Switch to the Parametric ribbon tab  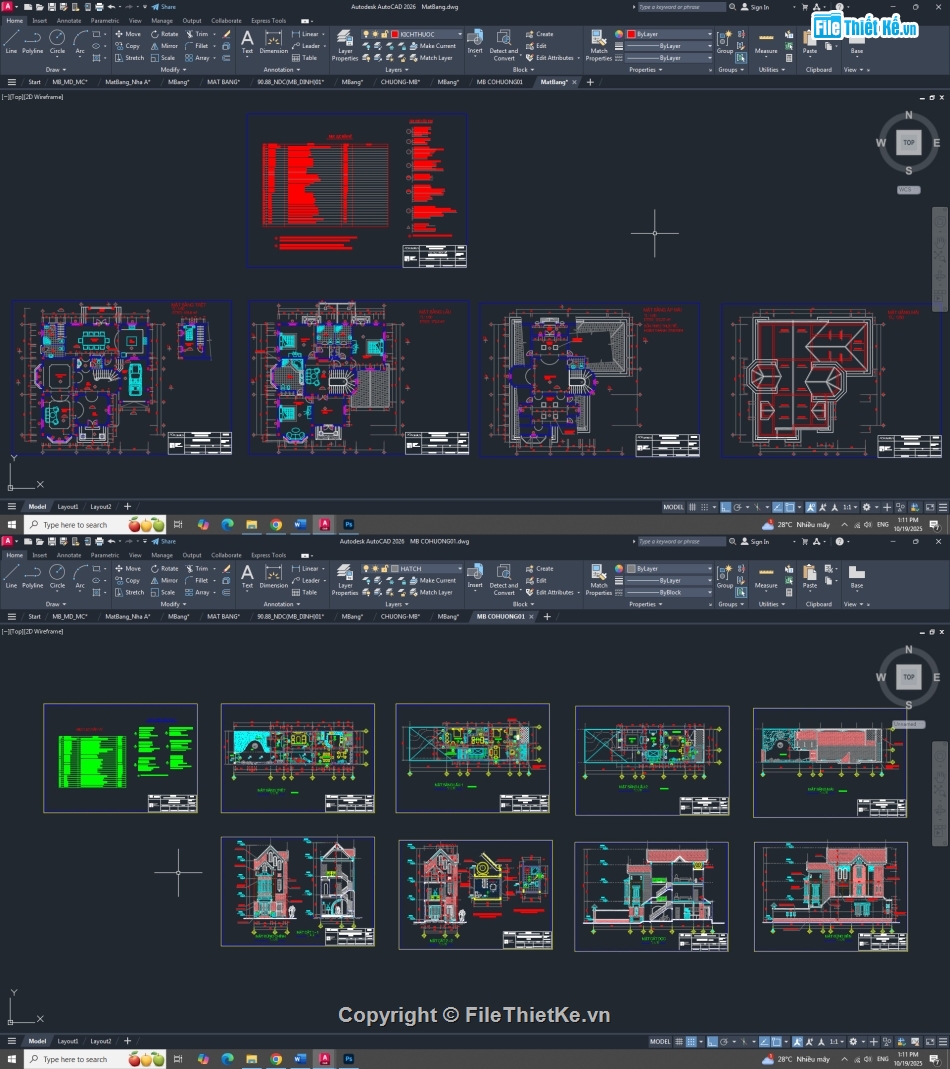point(104,20)
